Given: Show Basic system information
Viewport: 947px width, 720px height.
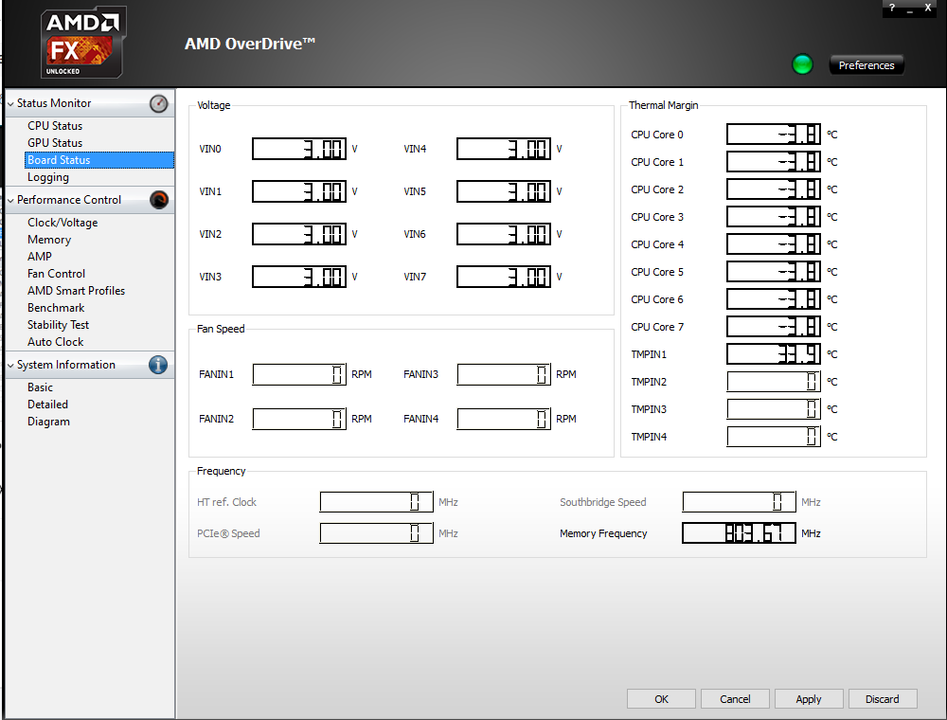Looking at the screenshot, I should 40,387.
